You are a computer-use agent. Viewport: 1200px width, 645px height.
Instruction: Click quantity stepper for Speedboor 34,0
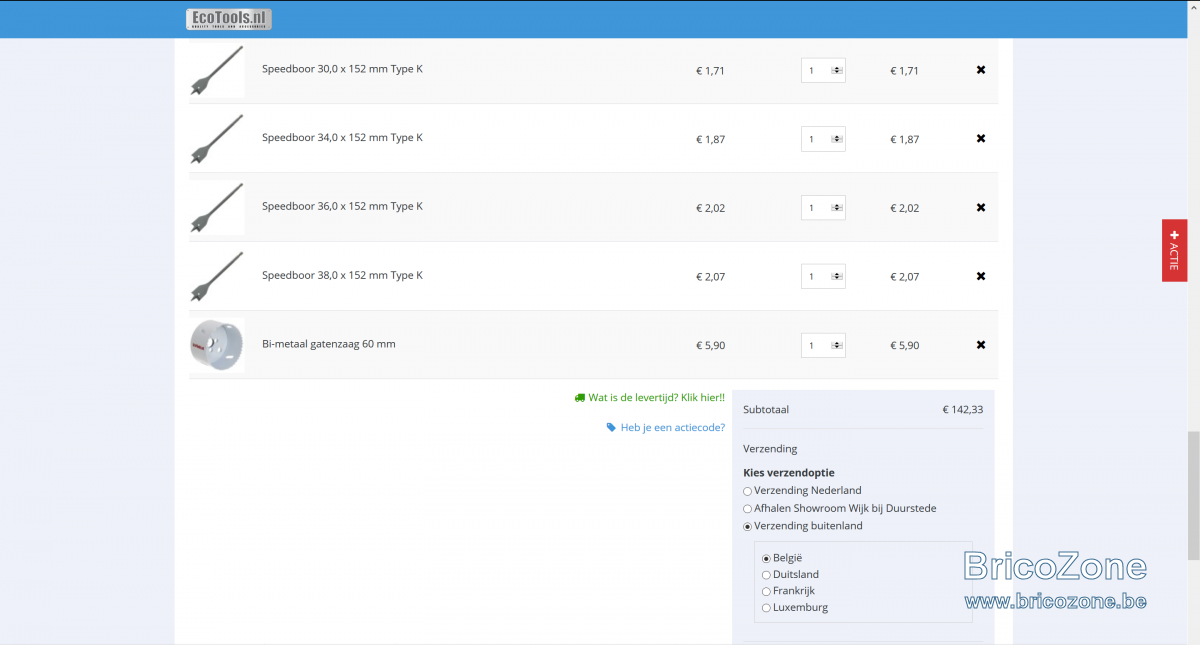click(x=837, y=139)
